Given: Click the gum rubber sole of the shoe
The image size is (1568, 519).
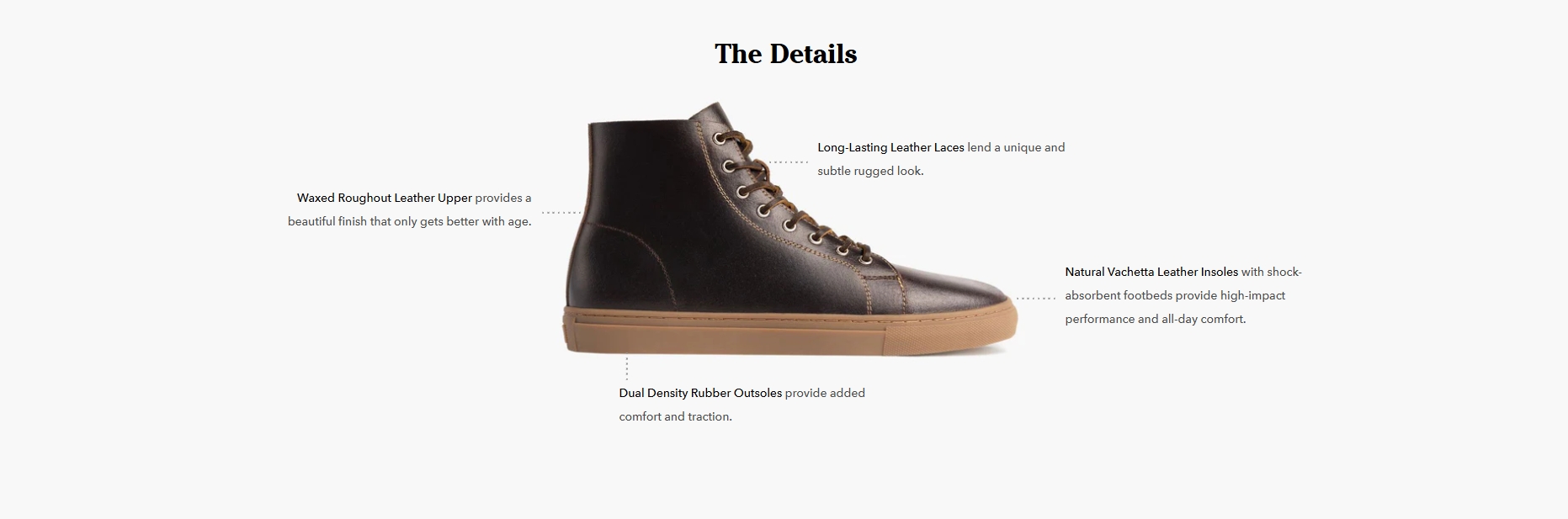Looking at the screenshot, I should pos(790,331).
